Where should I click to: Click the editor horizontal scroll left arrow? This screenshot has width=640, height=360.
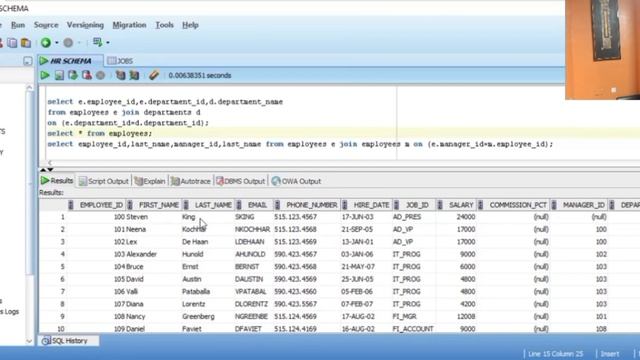coord(50,163)
